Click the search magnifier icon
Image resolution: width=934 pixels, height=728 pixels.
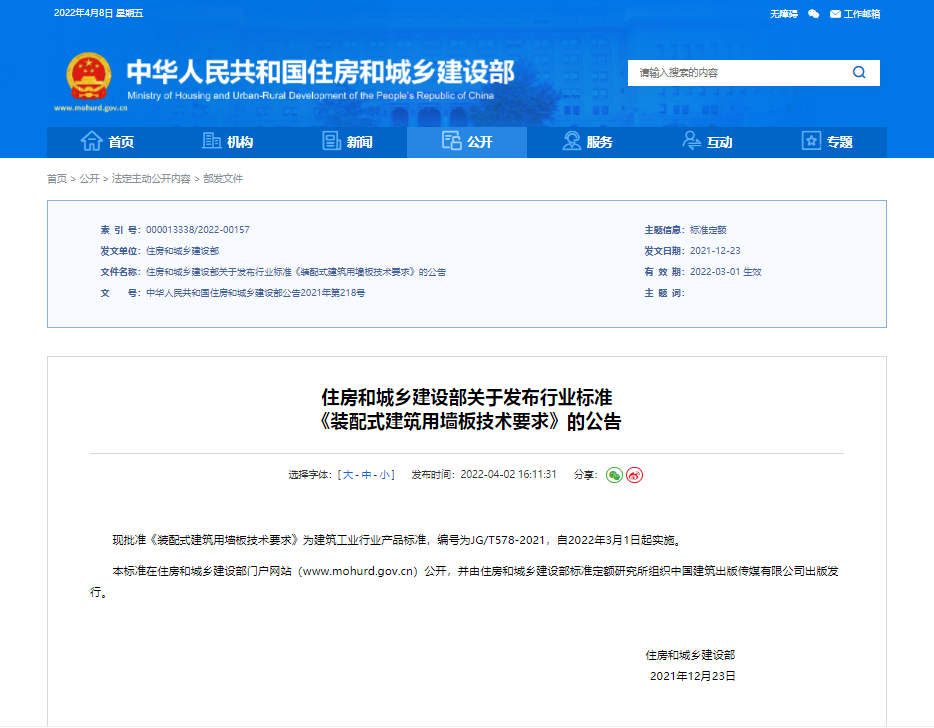coord(859,73)
